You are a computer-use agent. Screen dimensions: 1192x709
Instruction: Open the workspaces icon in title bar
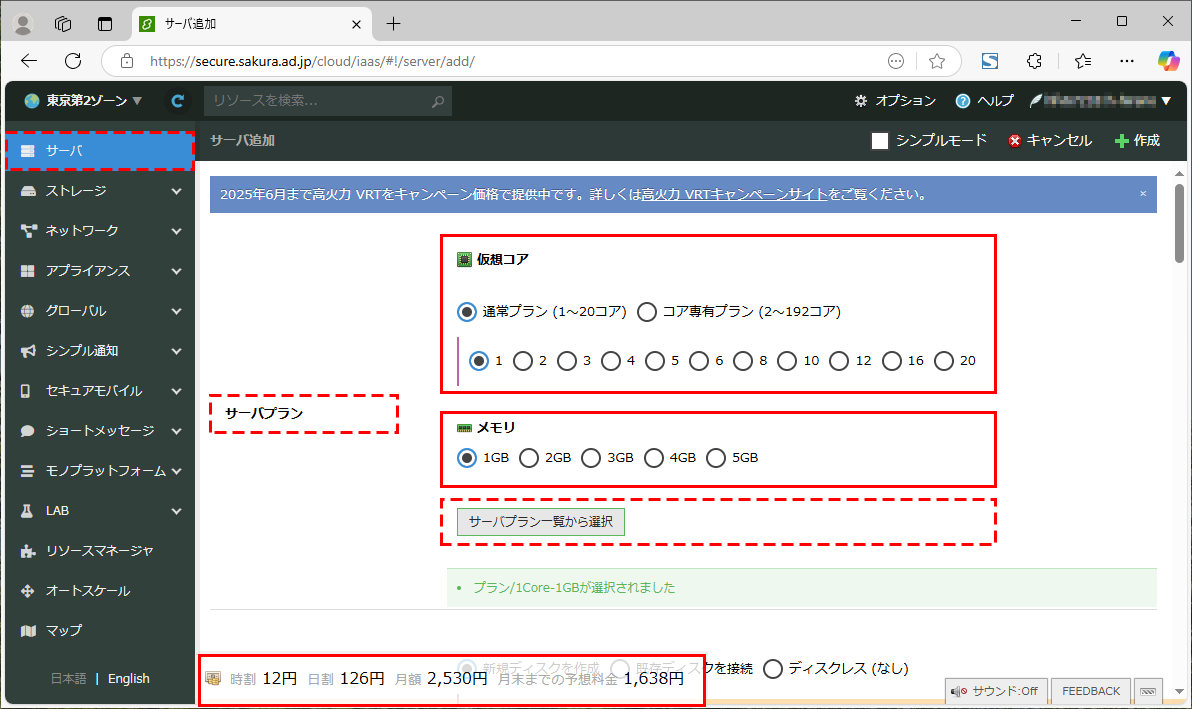(63, 24)
